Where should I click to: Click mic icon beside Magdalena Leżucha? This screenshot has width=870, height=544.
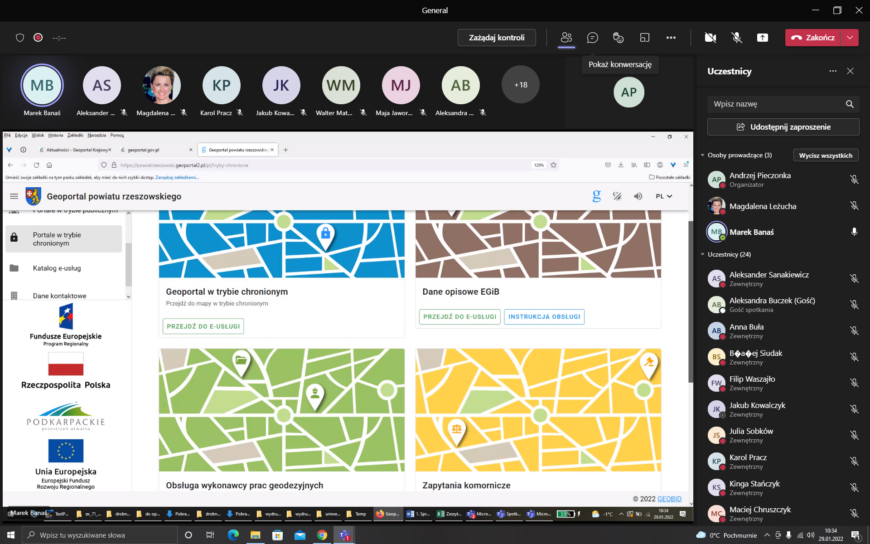(854, 206)
